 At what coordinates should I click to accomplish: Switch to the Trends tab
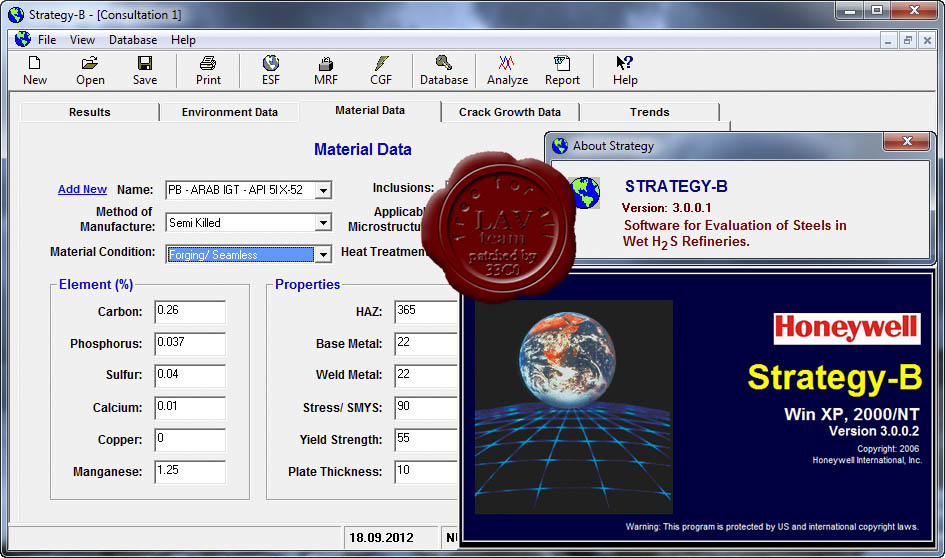pyautogui.click(x=650, y=112)
